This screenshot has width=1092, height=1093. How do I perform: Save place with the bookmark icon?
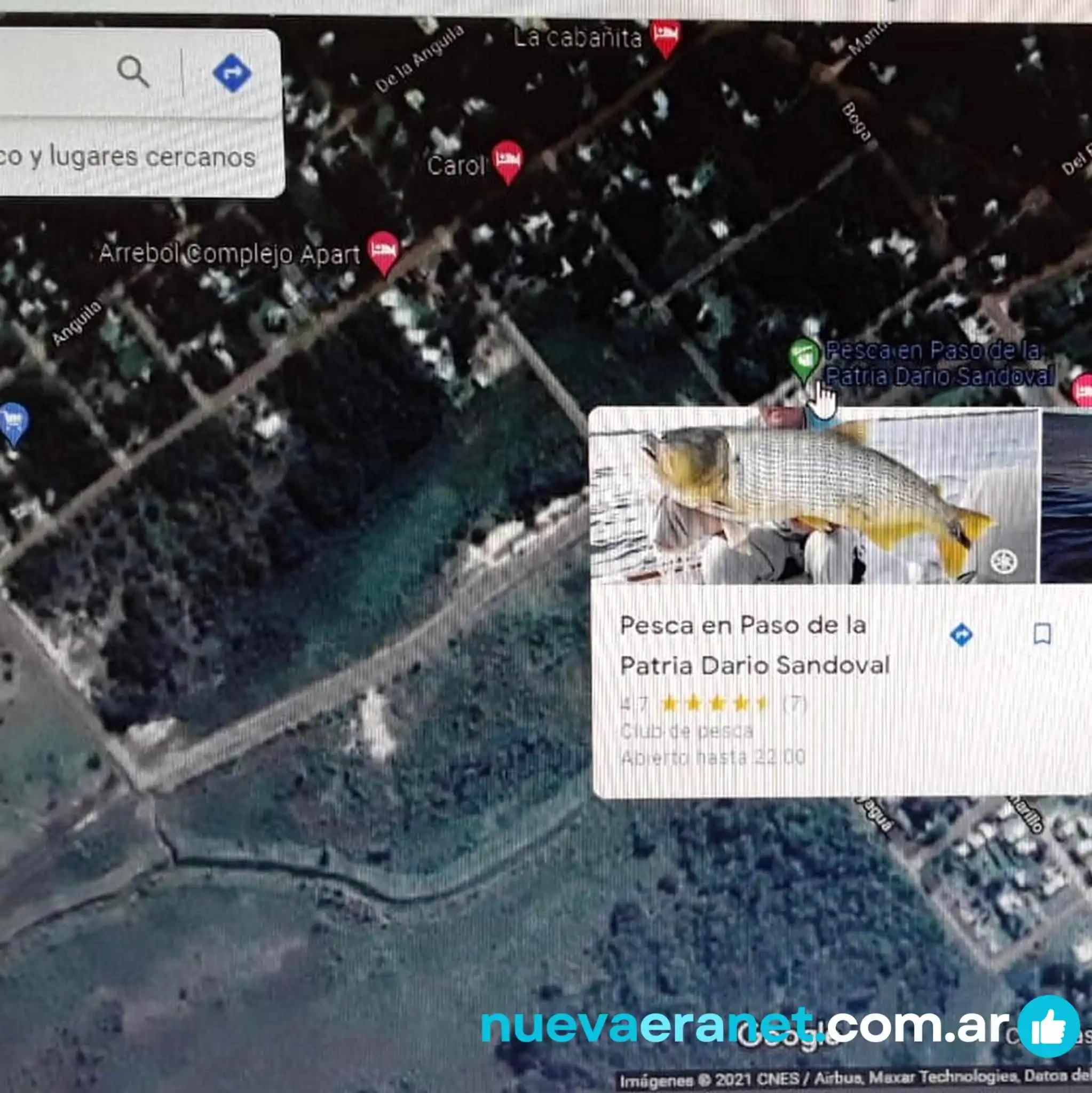point(1042,634)
